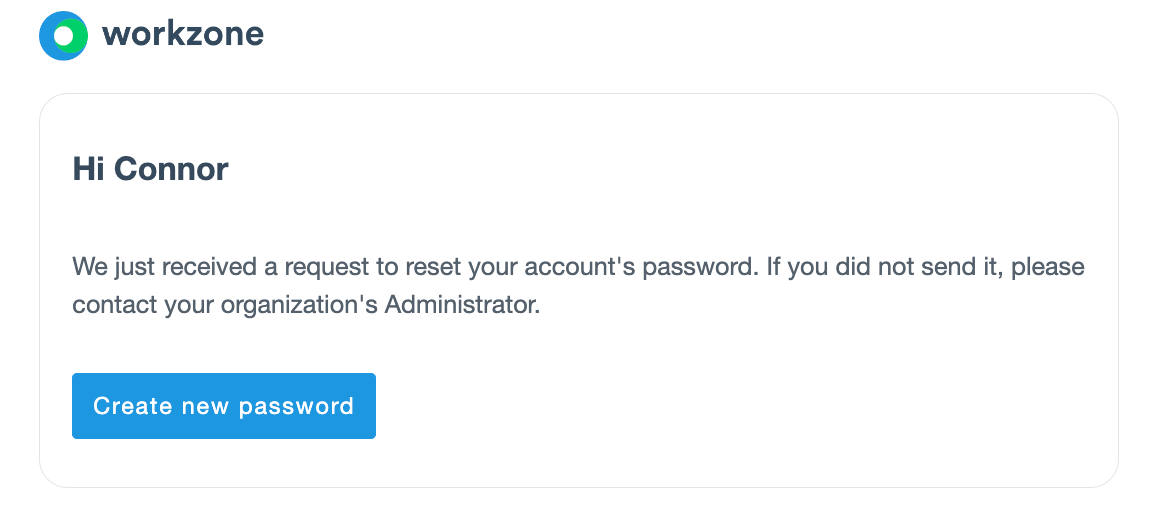
Task: Click the white center dot of the workzone logo
Action: tap(64, 35)
